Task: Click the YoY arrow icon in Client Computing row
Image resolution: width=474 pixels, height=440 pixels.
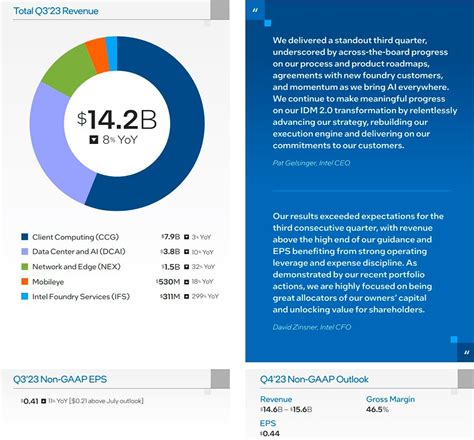Action: coord(187,237)
